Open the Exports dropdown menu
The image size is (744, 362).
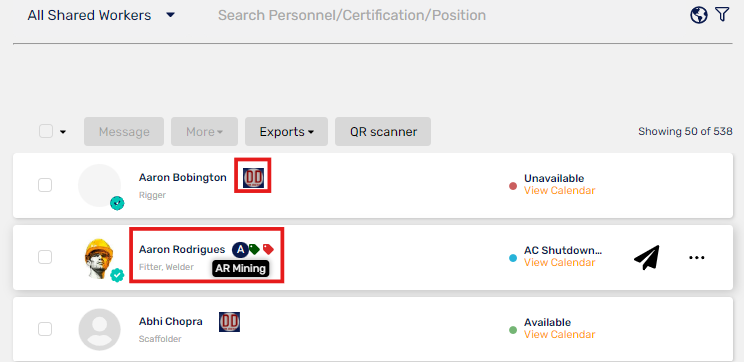287,131
